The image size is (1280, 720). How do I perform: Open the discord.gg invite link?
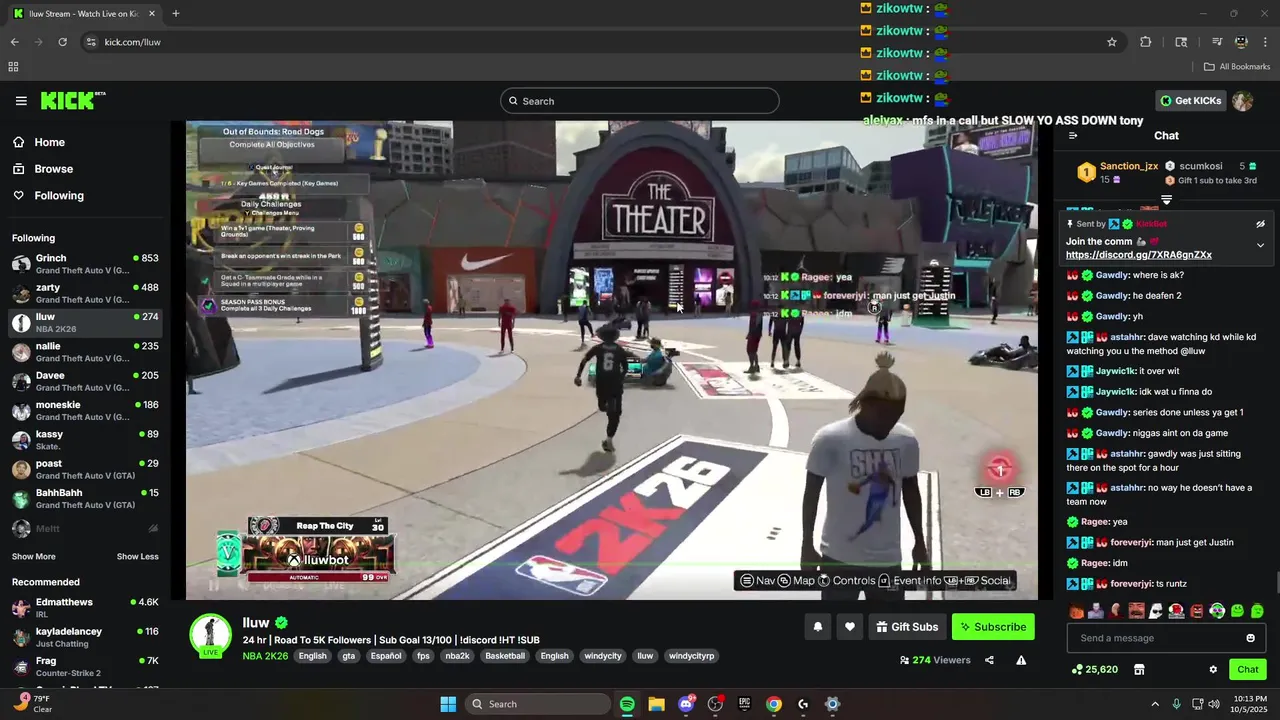[1139, 255]
